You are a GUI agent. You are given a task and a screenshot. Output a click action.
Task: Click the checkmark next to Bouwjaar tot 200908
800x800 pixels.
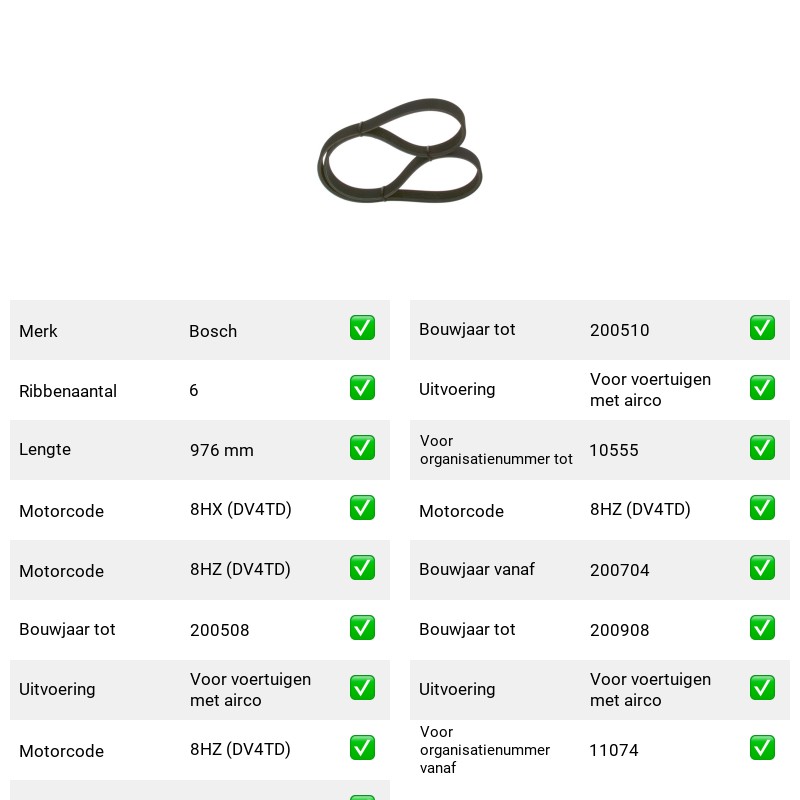[762, 628]
